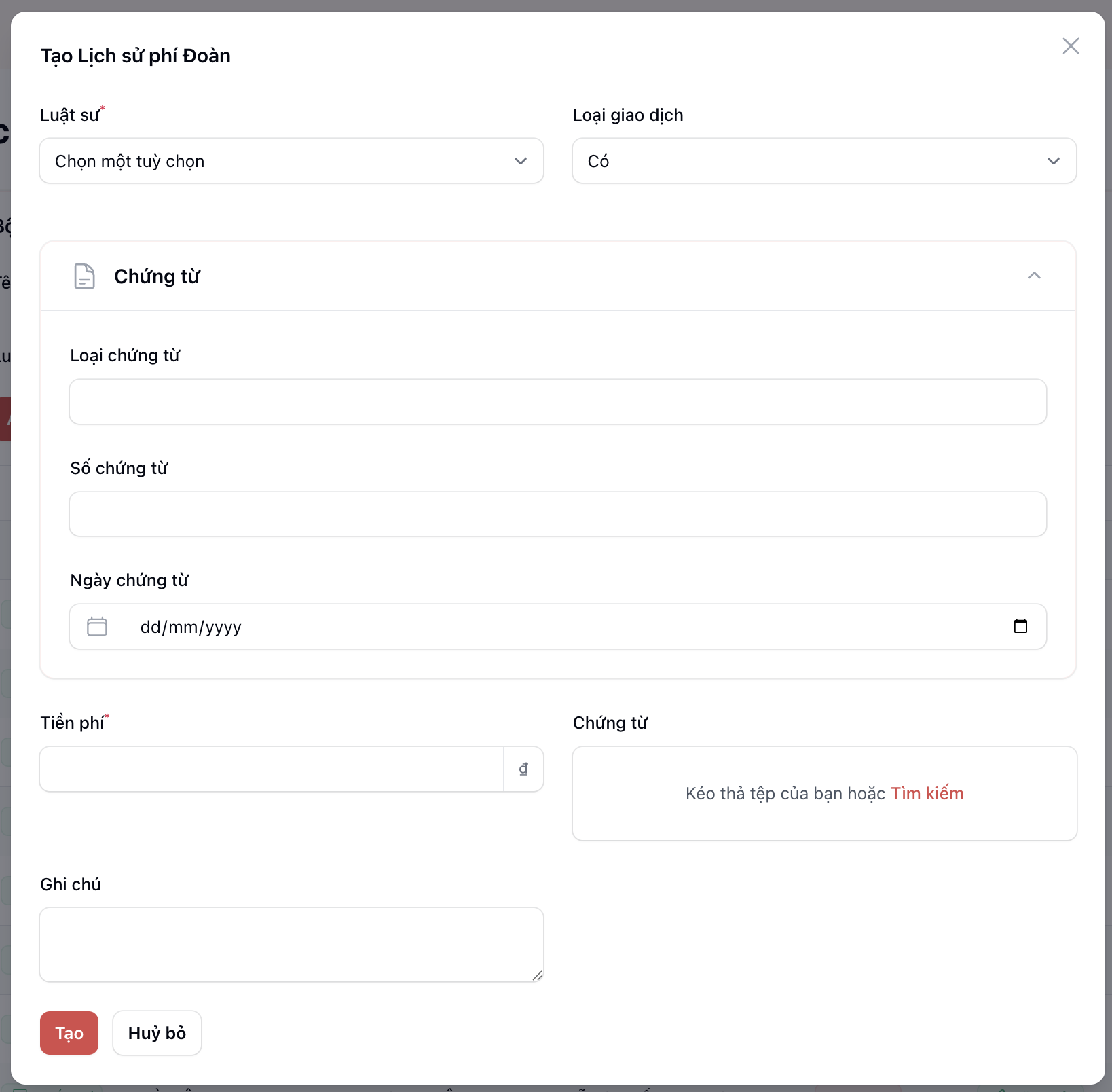Focus the Số chứng từ text field
This screenshot has width=1112, height=1092.
[557, 514]
